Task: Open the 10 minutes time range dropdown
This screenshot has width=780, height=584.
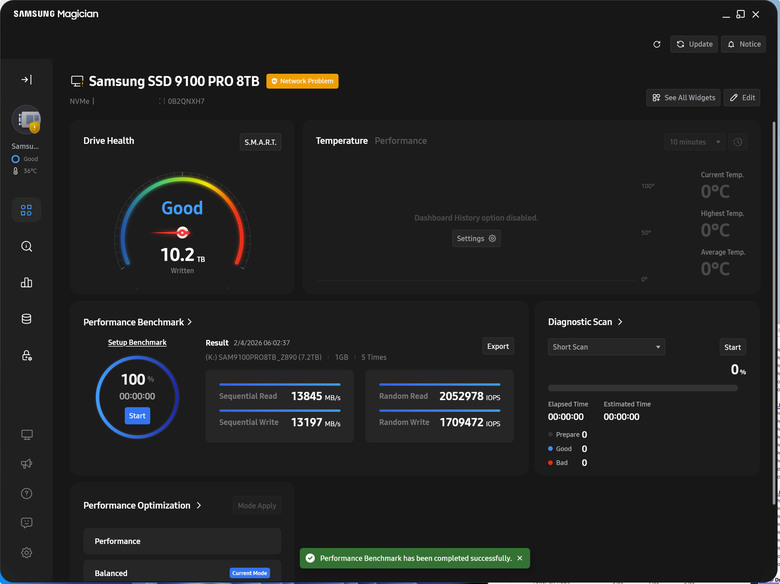Action: point(694,142)
